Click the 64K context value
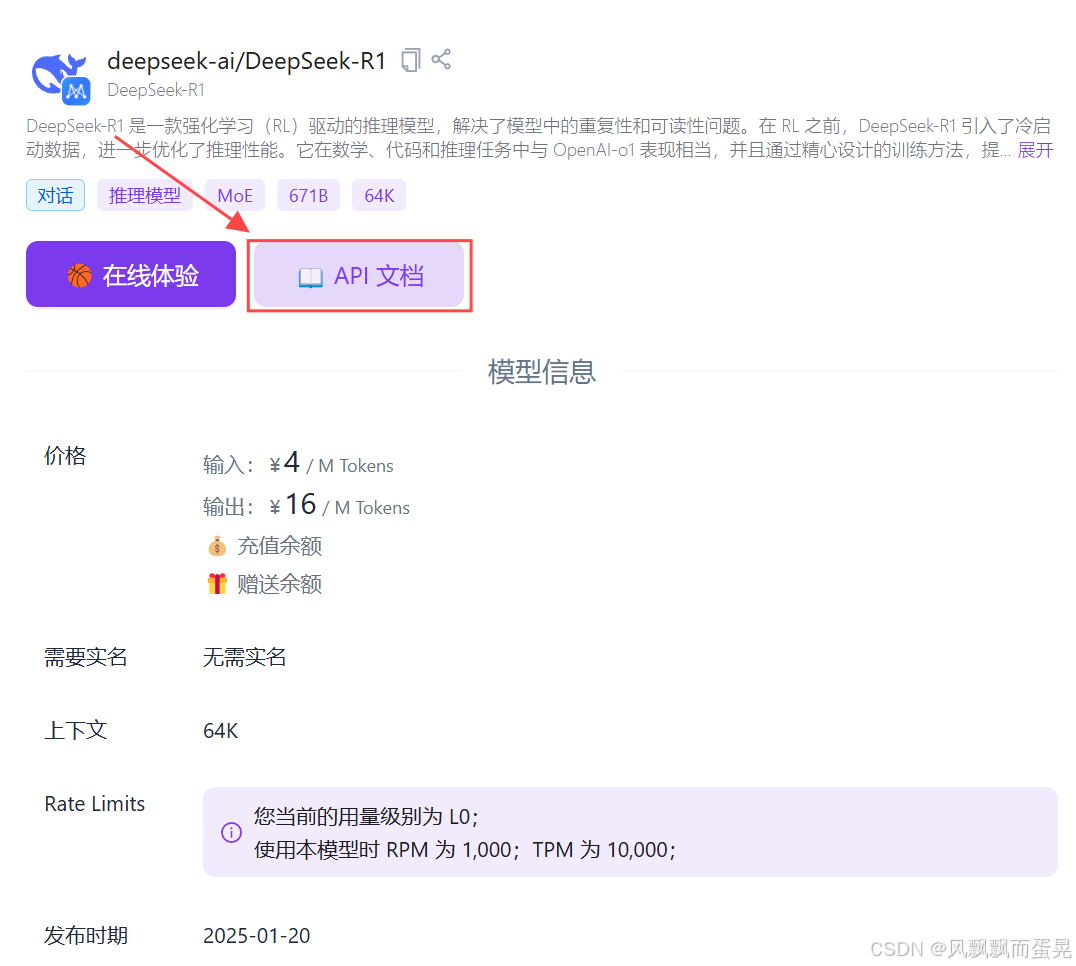The height and width of the screenshot is (966, 1076). click(x=220, y=731)
